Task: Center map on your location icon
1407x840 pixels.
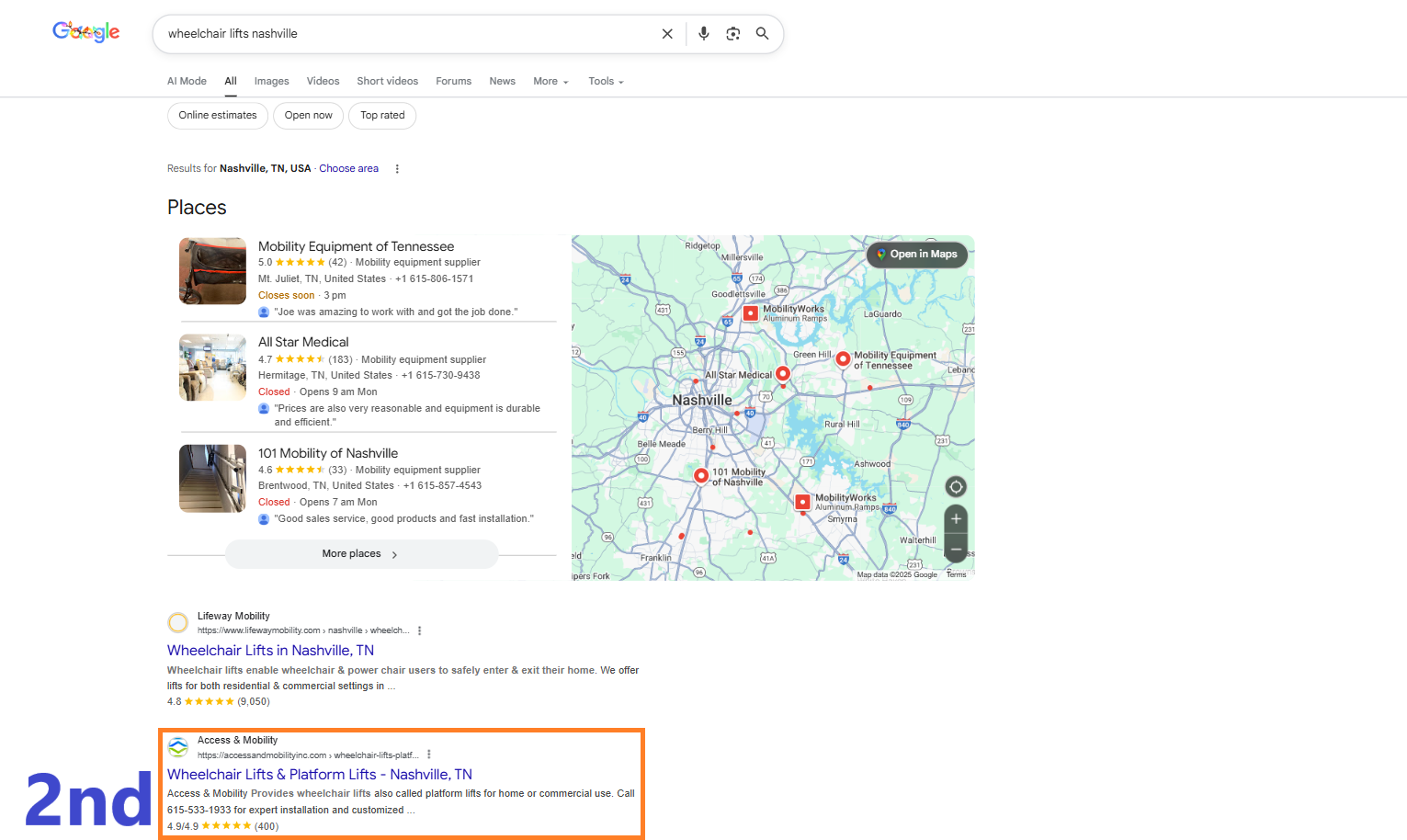Action: click(x=956, y=487)
